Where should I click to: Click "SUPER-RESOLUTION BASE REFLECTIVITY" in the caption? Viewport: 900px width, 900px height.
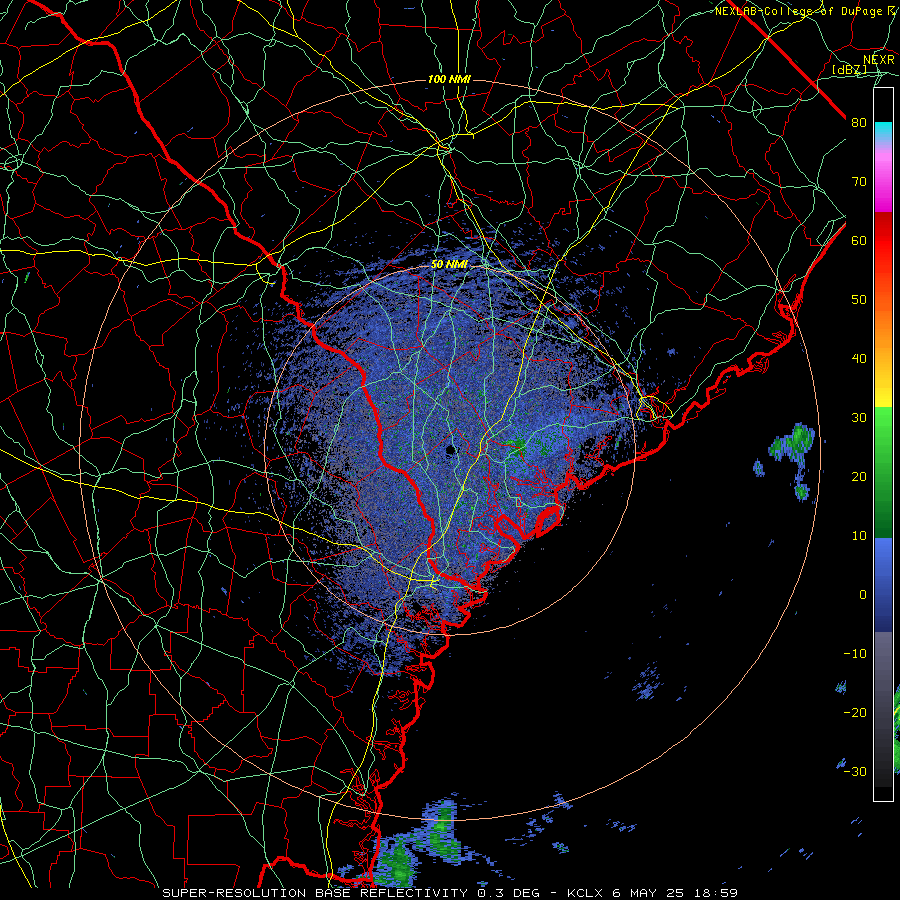(317, 893)
